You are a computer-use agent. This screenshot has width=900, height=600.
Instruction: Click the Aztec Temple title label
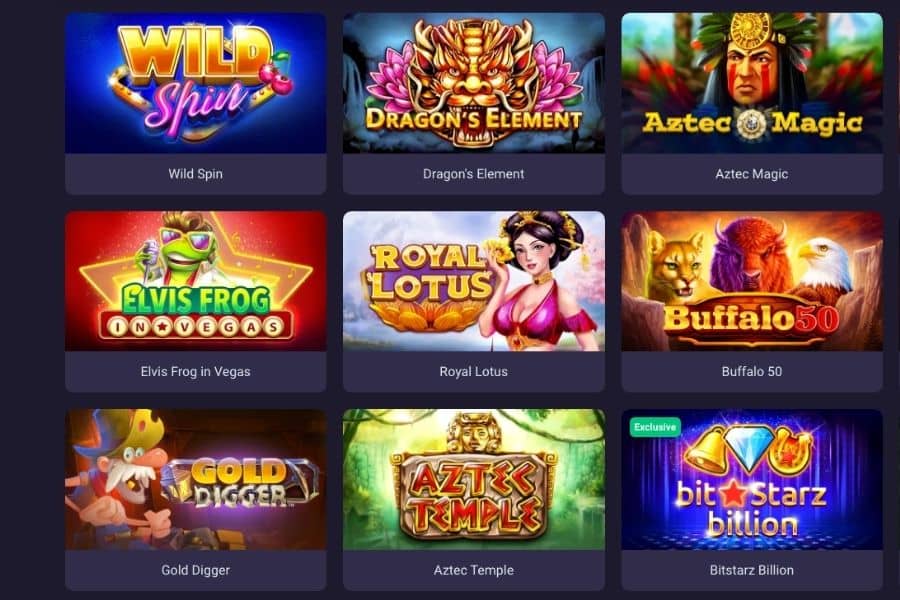474,570
